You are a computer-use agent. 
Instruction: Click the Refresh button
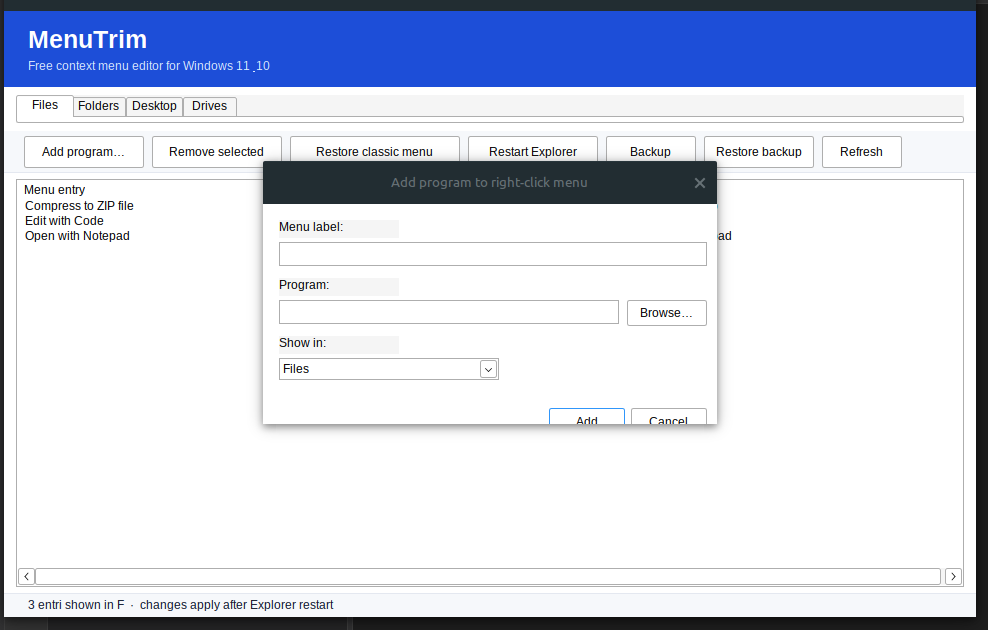(x=861, y=152)
